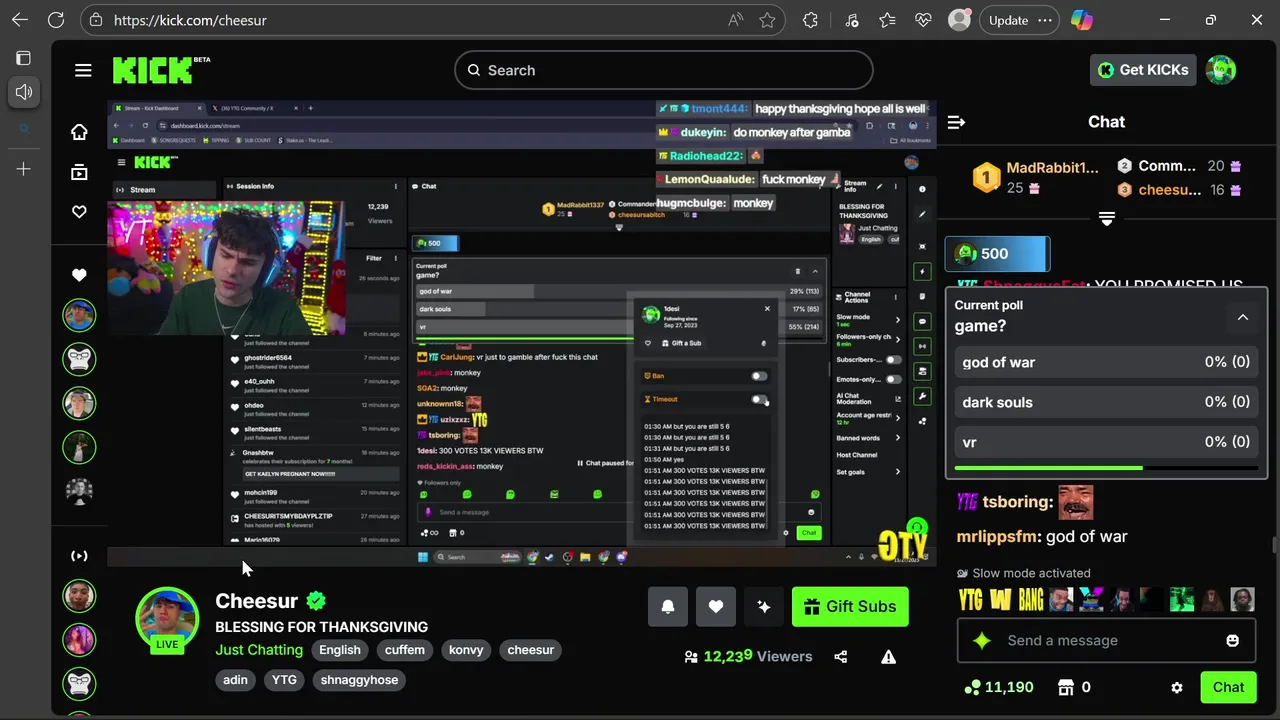Click the English tag

point(340,650)
